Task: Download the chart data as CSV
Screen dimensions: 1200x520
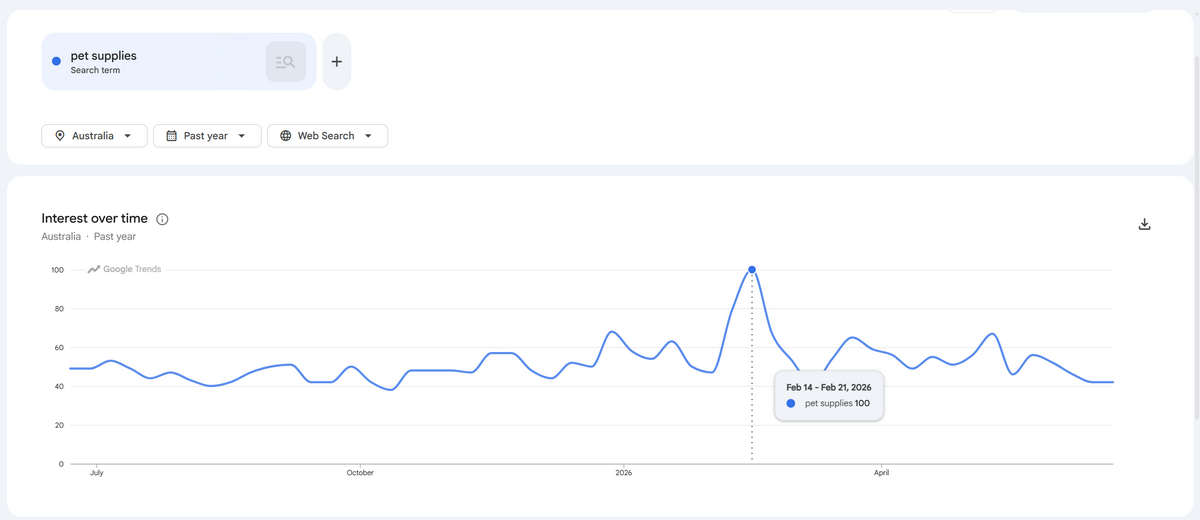Action: pos(1145,224)
